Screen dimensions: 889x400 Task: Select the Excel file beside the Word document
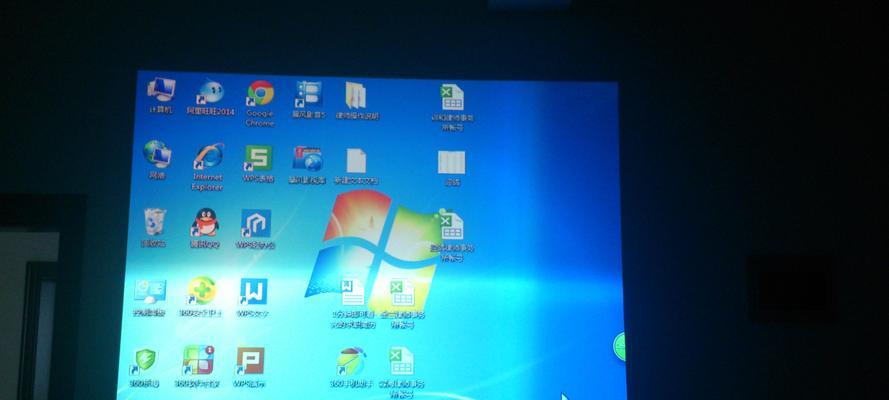(403, 304)
